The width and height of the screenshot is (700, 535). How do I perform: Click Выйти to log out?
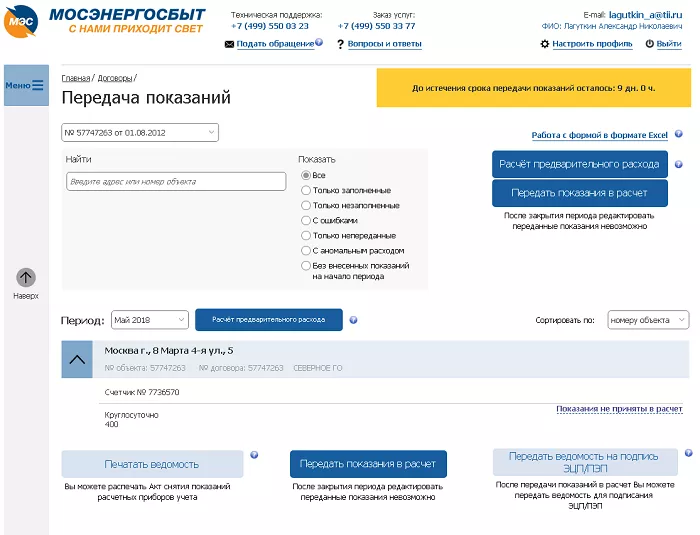(x=669, y=44)
